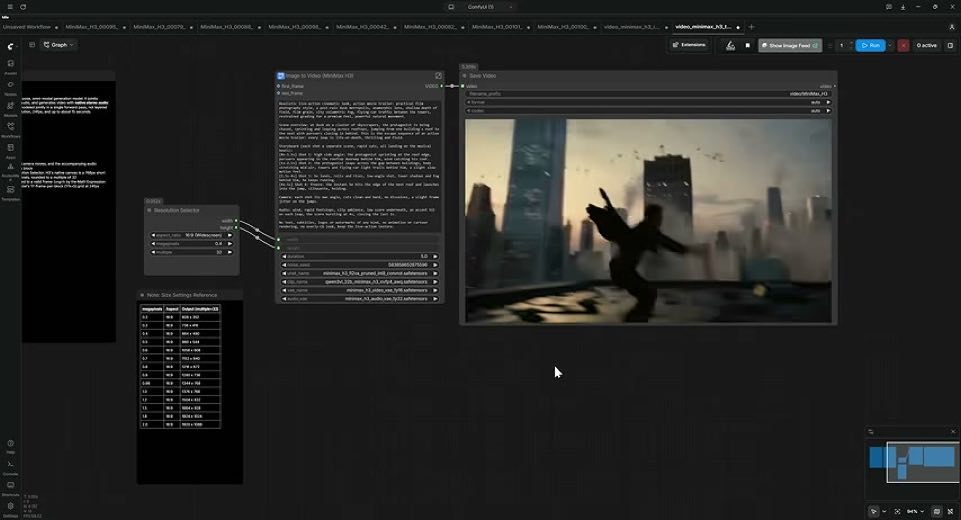Toggle the panel icon left of Graph

point(32,45)
